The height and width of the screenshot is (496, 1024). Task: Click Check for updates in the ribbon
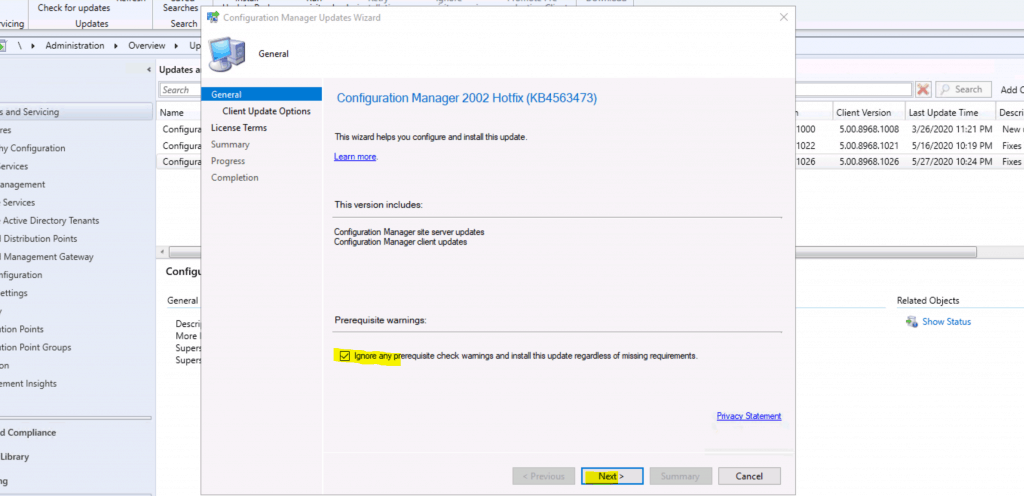(74, 8)
